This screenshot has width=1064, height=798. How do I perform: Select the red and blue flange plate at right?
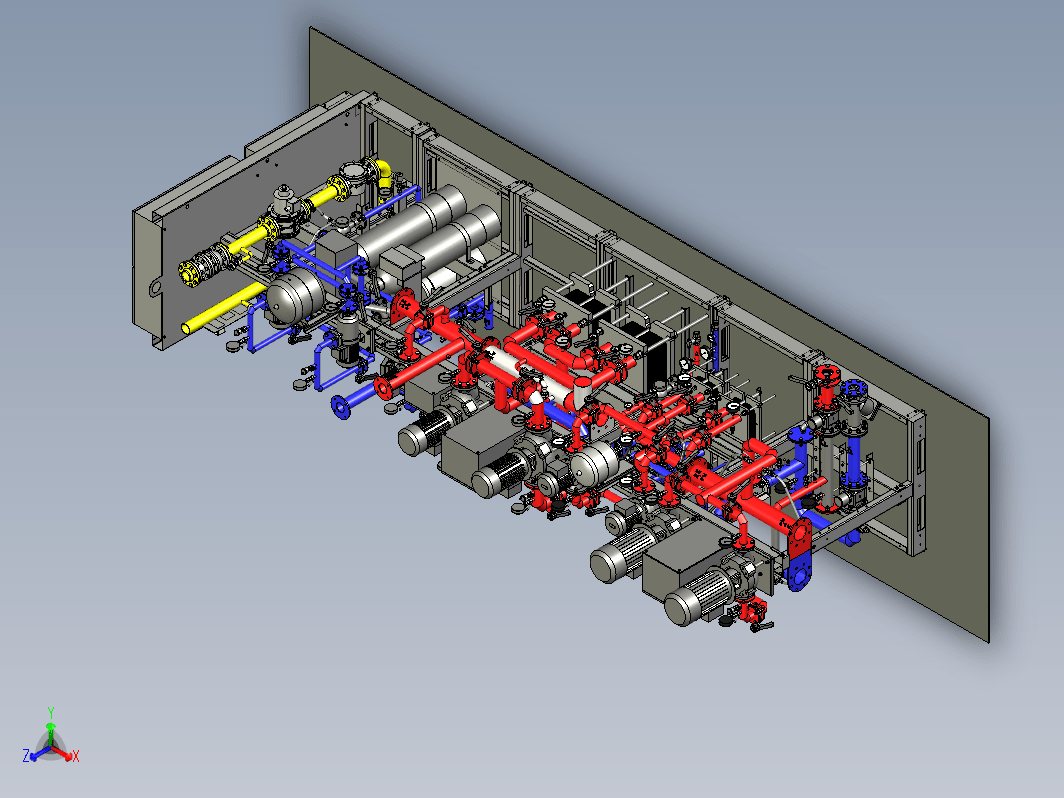[799, 554]
